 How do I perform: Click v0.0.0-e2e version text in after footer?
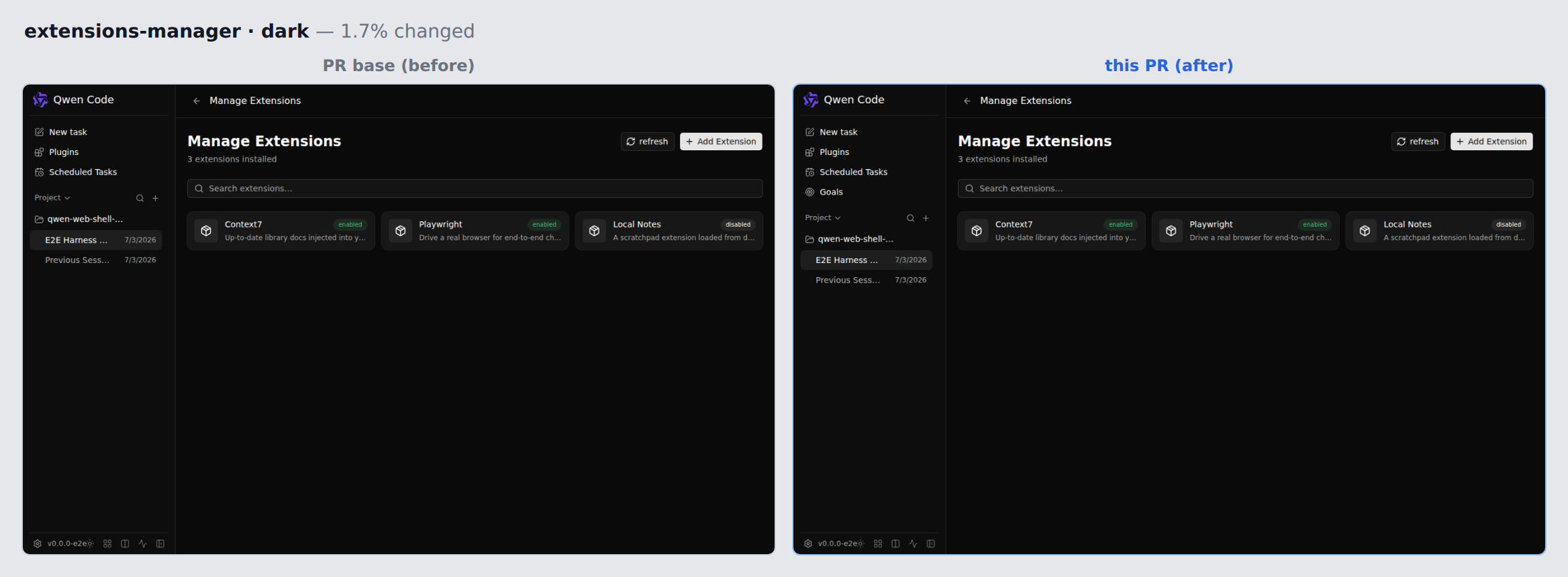point(837,544)
